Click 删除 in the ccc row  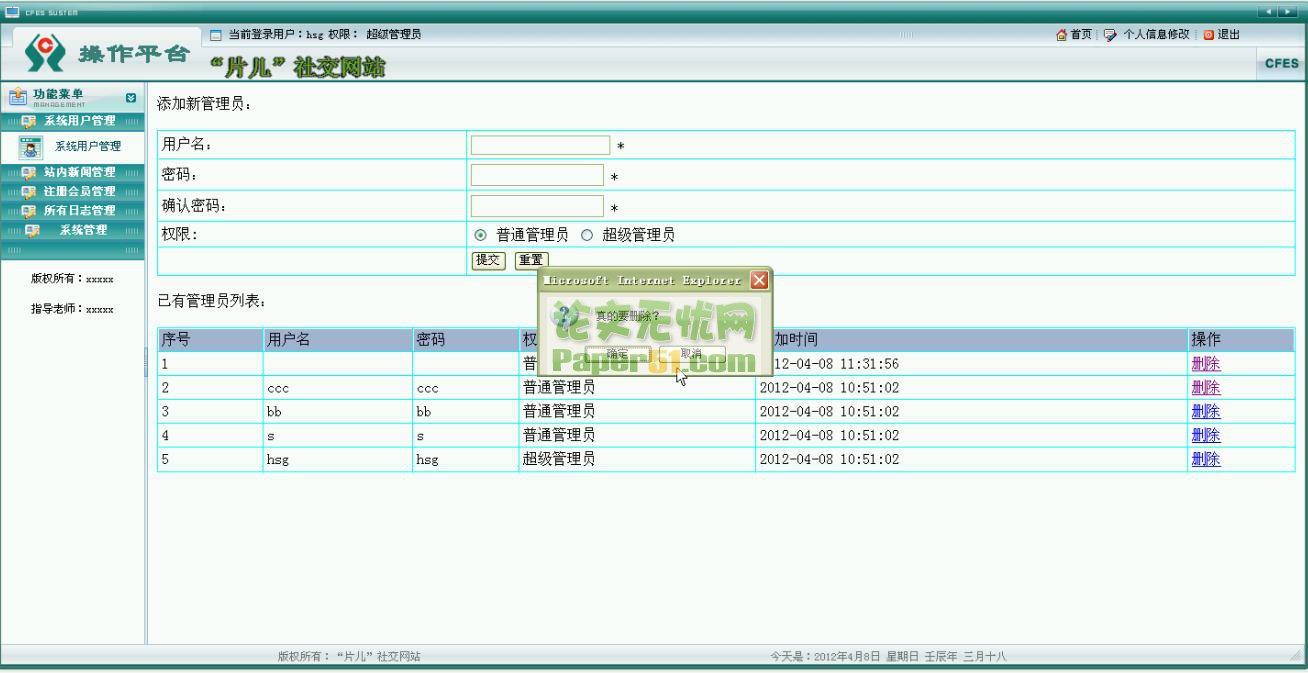pyautogui.click(x=1206, y=388)
